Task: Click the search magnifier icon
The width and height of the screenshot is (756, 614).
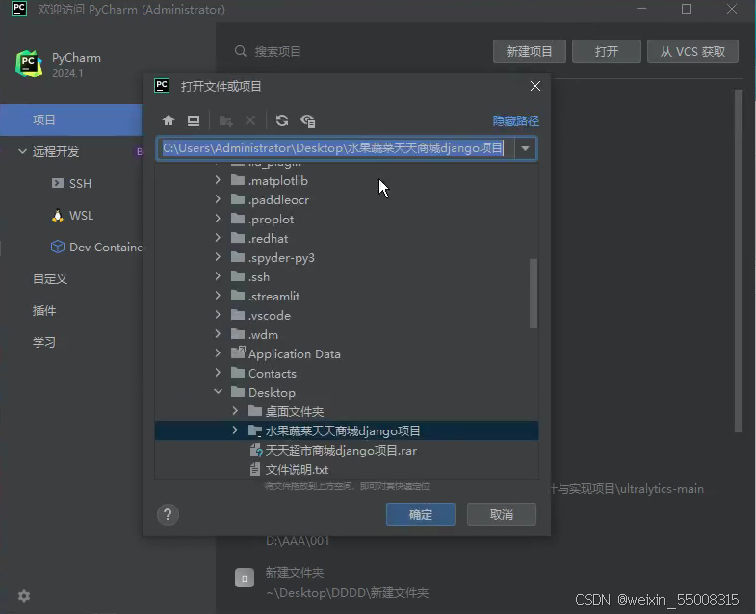Action: [241, 51]
